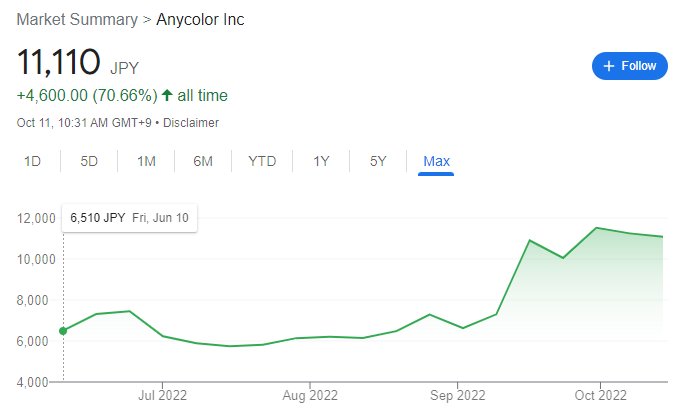Image resolution: width=687 pixels, height=411 pixels.
Task: Click the green data point on chart
Action: 63,331
